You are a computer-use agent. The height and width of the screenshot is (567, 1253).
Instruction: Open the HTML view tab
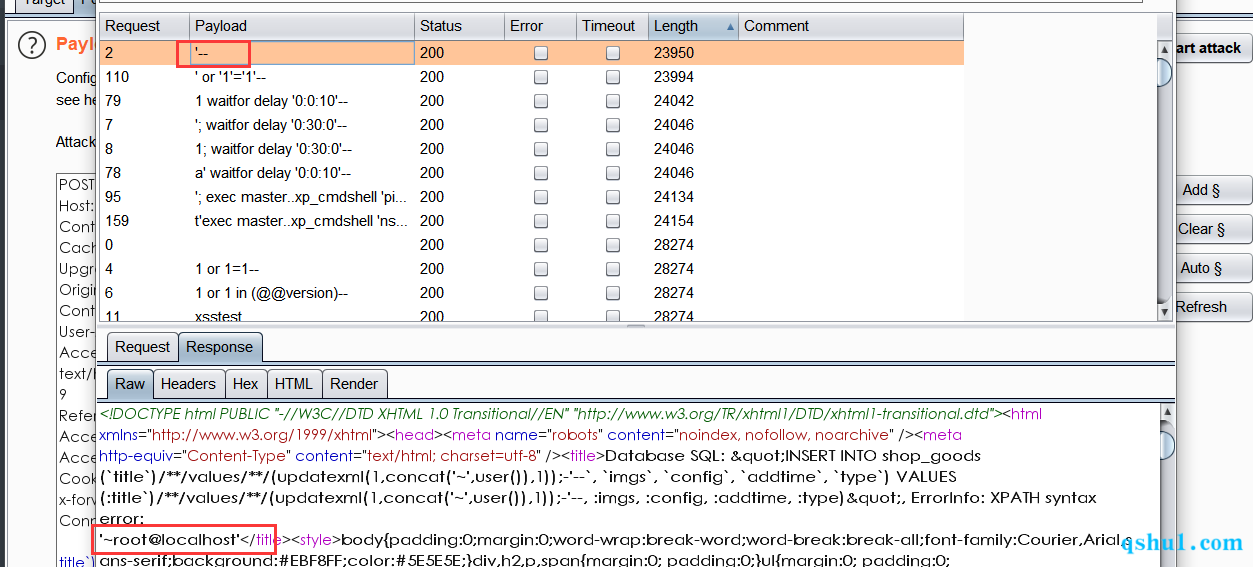pos(294,383)
